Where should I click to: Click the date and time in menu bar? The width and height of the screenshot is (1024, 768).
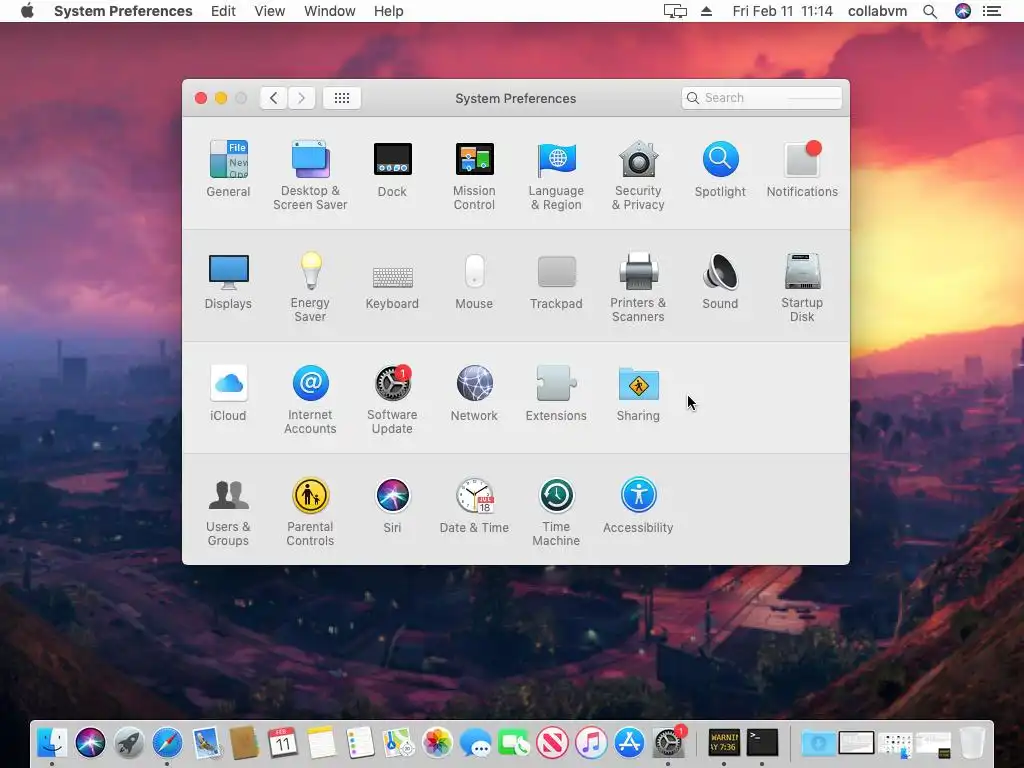point(782,11)
